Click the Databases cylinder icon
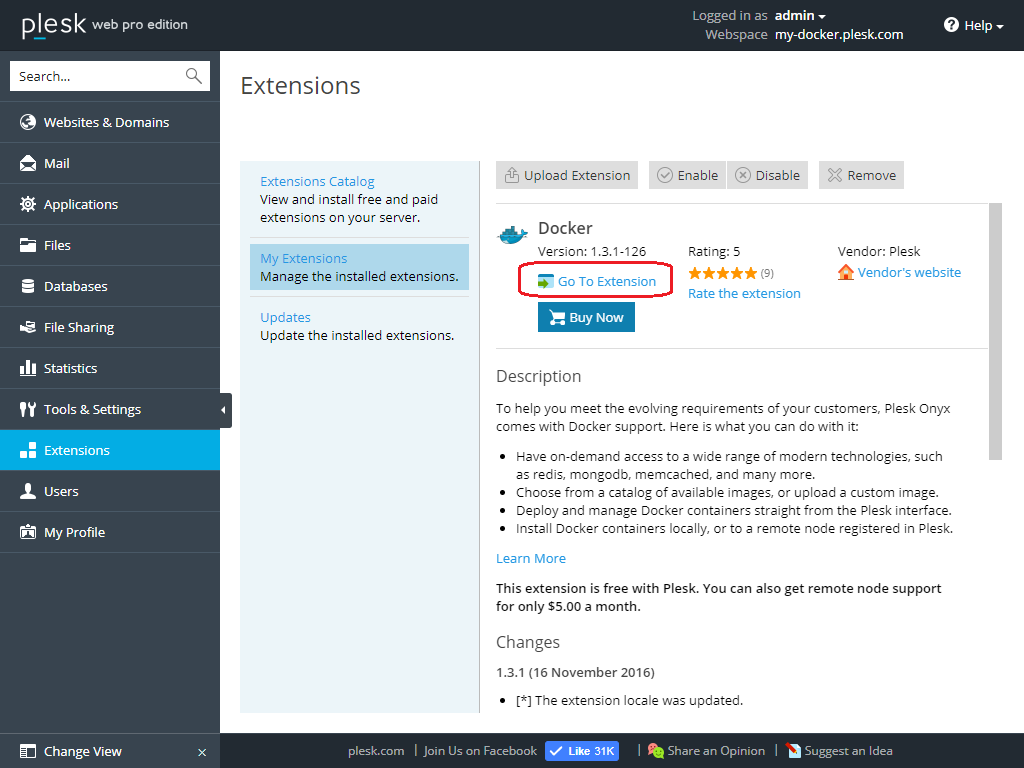The image size is (1024, 768). click(x=27, y=287)
